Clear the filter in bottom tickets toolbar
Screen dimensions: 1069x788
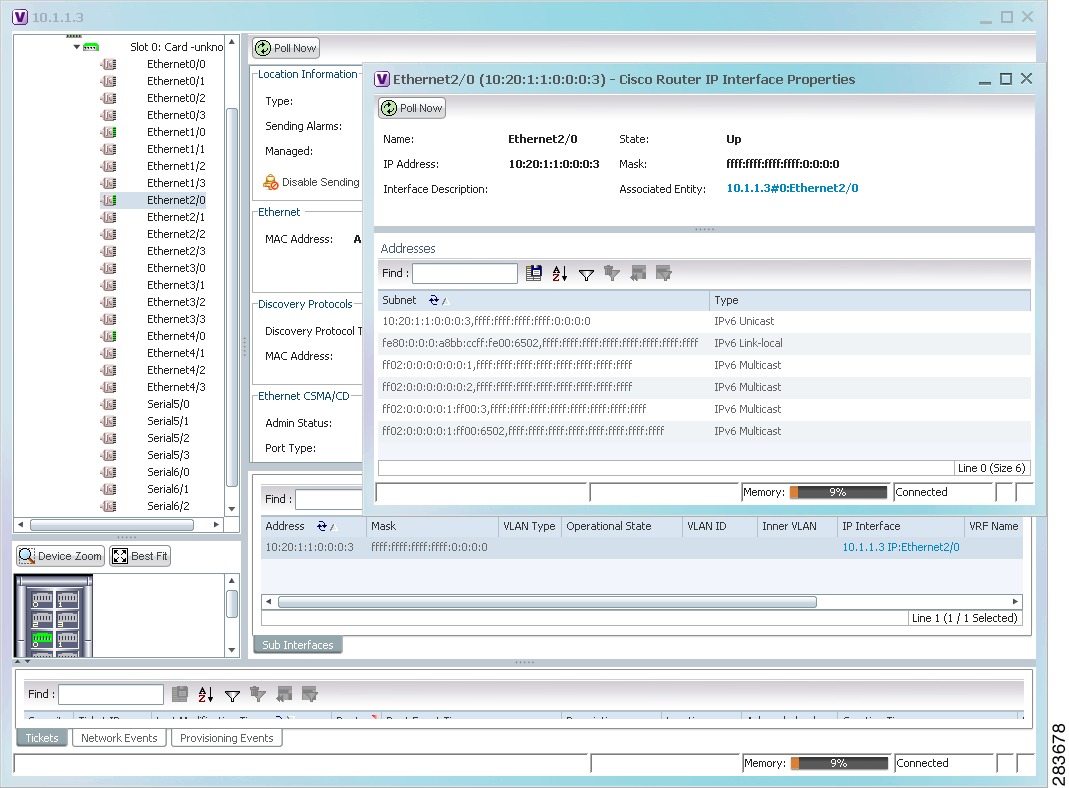(x=258, y=694)
